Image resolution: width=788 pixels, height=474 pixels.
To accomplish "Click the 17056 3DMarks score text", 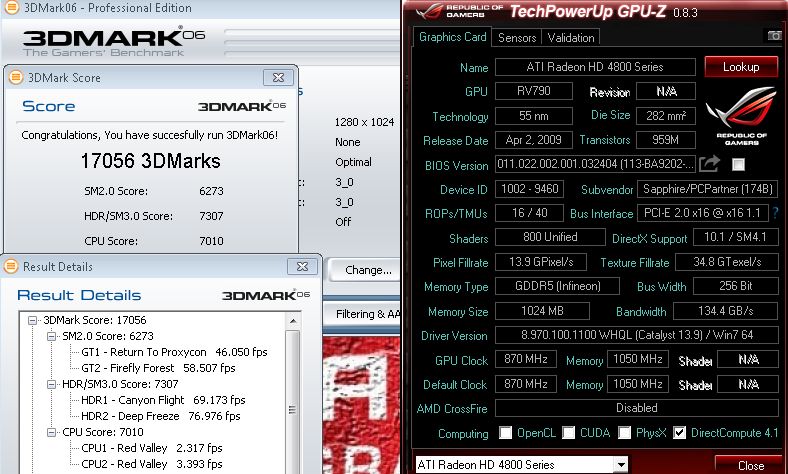I will tap(150, 161).
